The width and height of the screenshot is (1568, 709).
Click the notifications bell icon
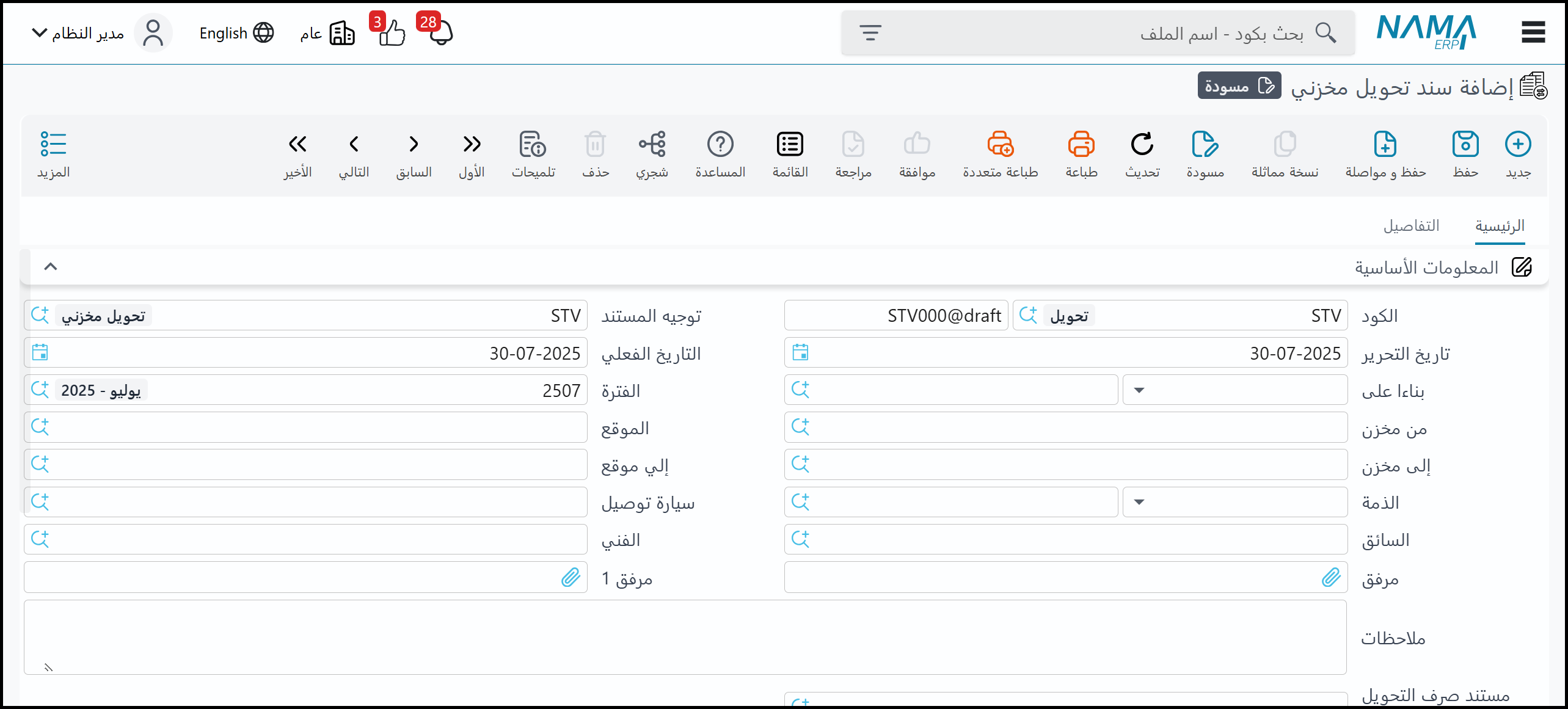tap(441, 33)
